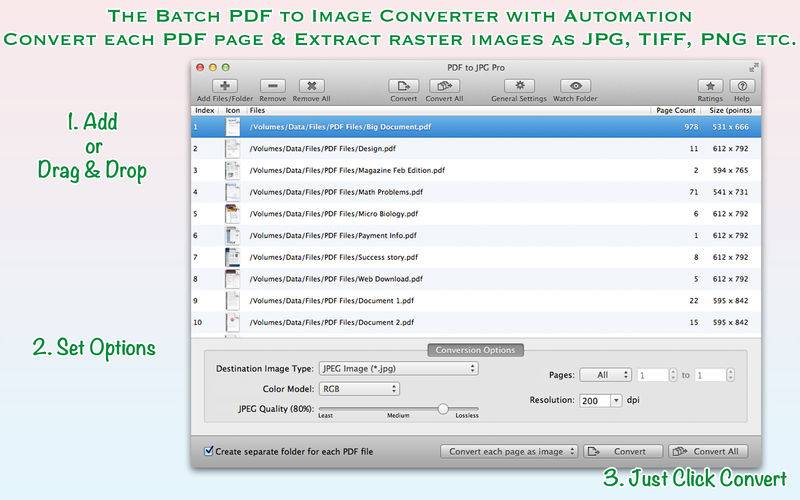Click the Remove minus icon
This screenshot has width=800, height=500.
(x=272, y=86)
